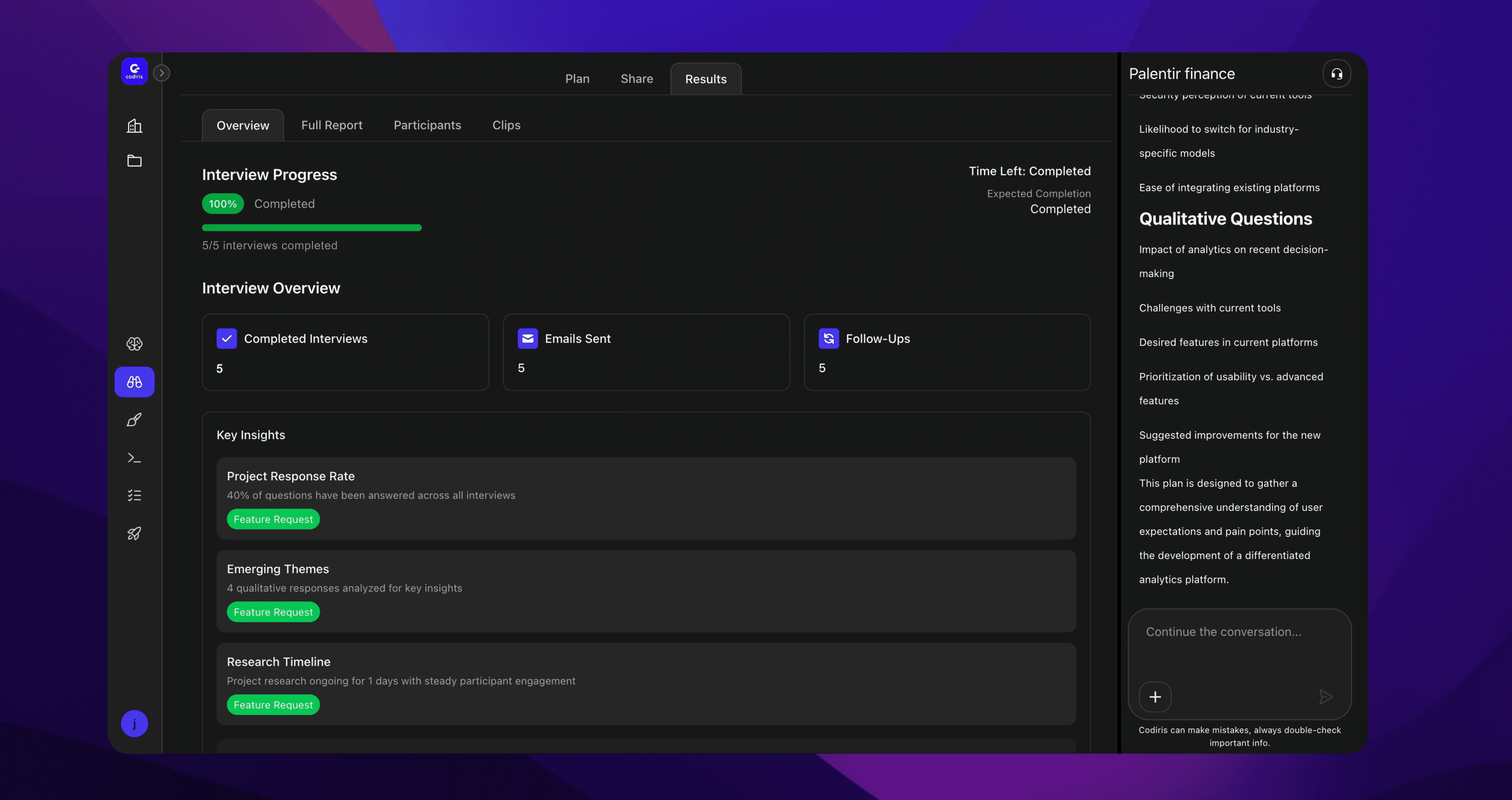Expand the sidebar with the chevron button
This screenshot has width=1512, height=800.
click(x=161, y=73)
